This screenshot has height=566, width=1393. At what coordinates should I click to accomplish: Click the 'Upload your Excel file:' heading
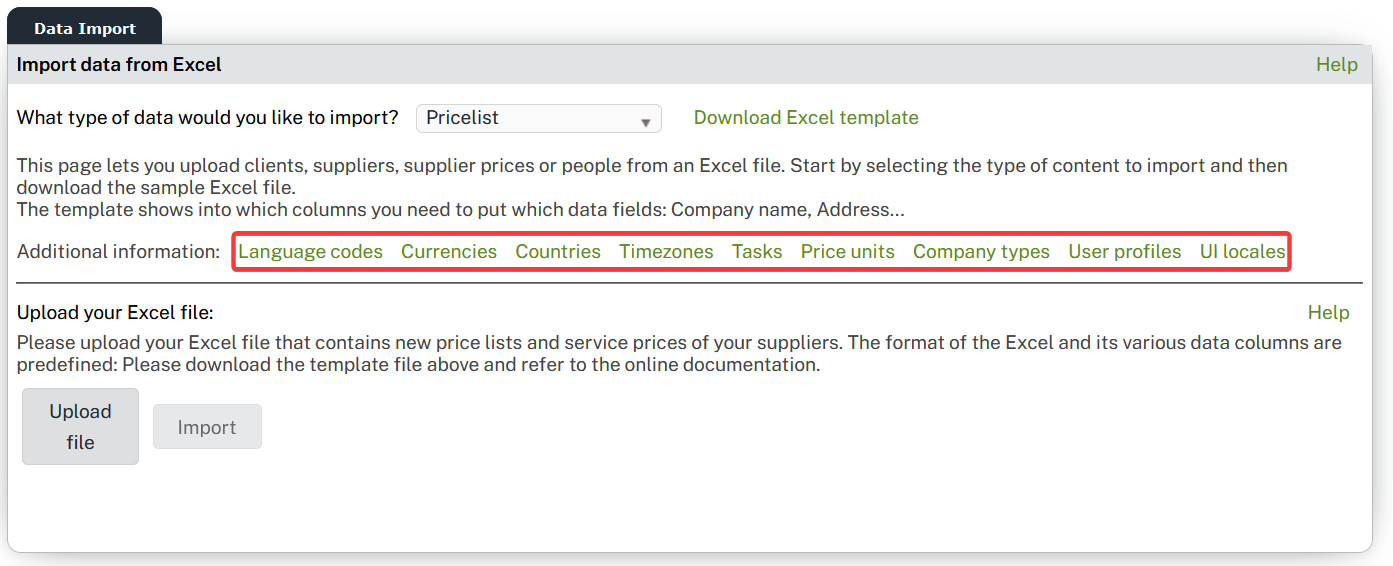click(115, 313)
